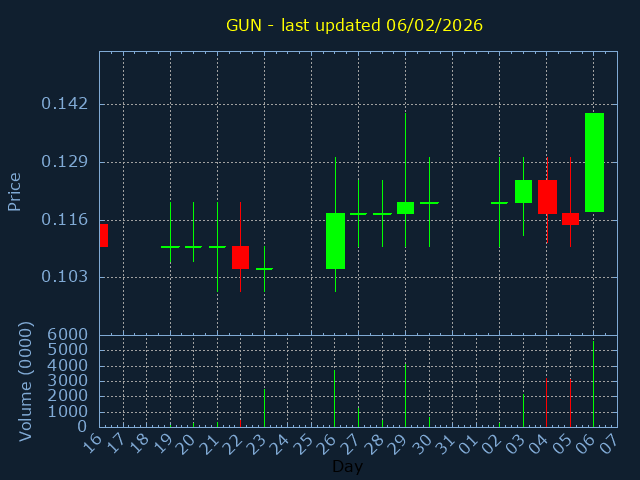Click the 0.142 price tick label

[64, 104]
